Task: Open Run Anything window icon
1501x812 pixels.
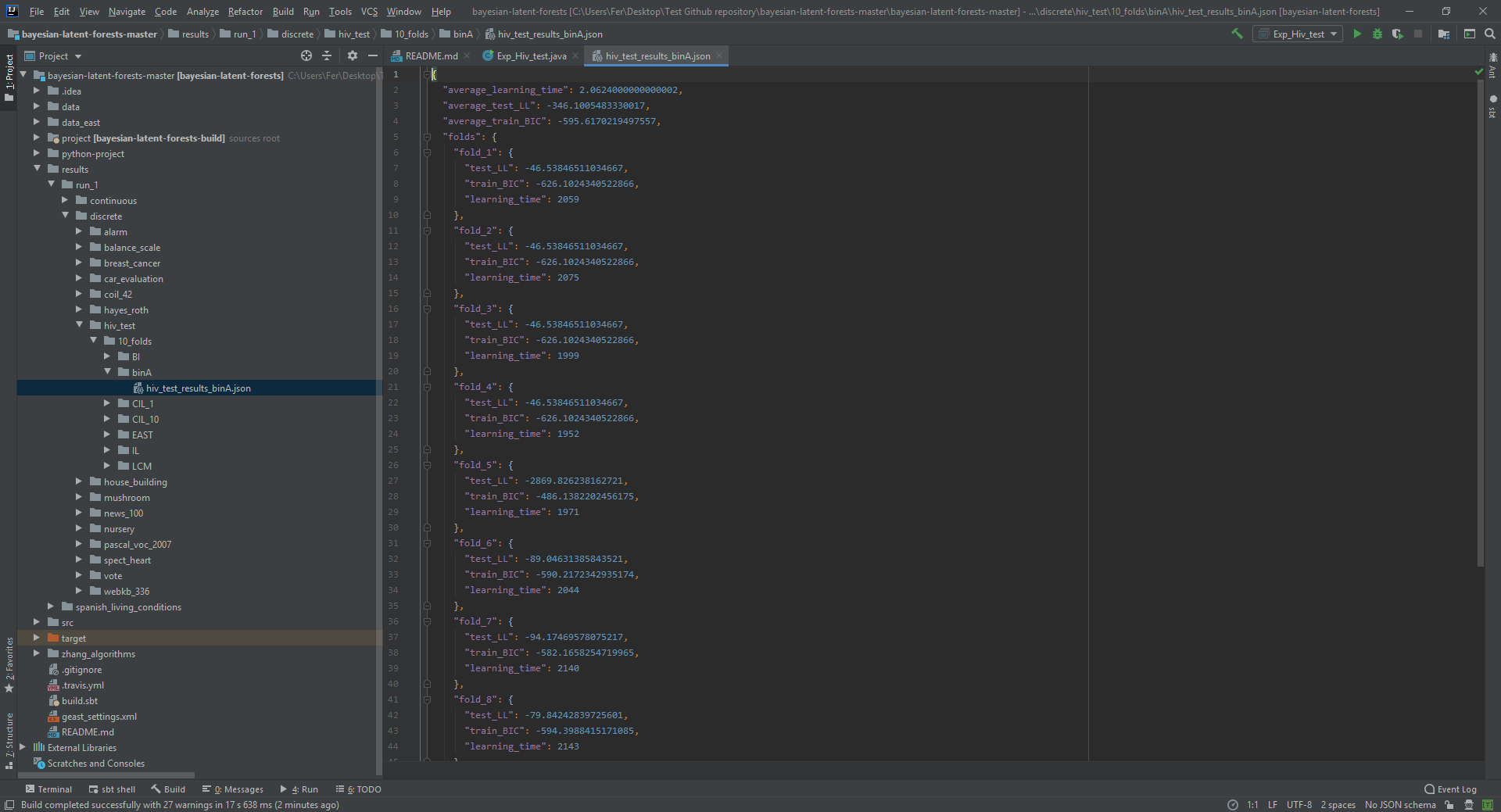Action: coord(1470,34)
